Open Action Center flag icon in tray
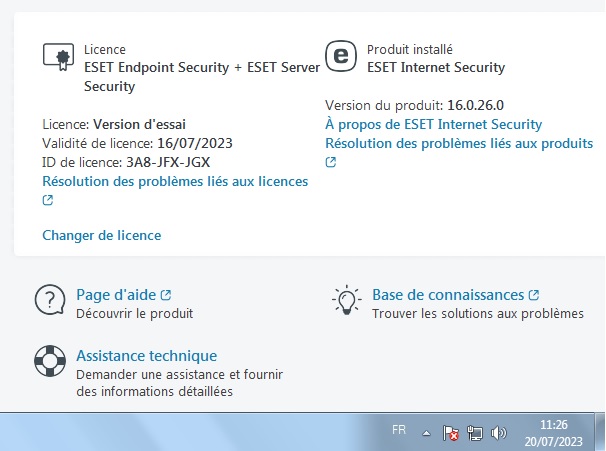The height and width of the screenshot is (451, 606). (x=450, y=433)
